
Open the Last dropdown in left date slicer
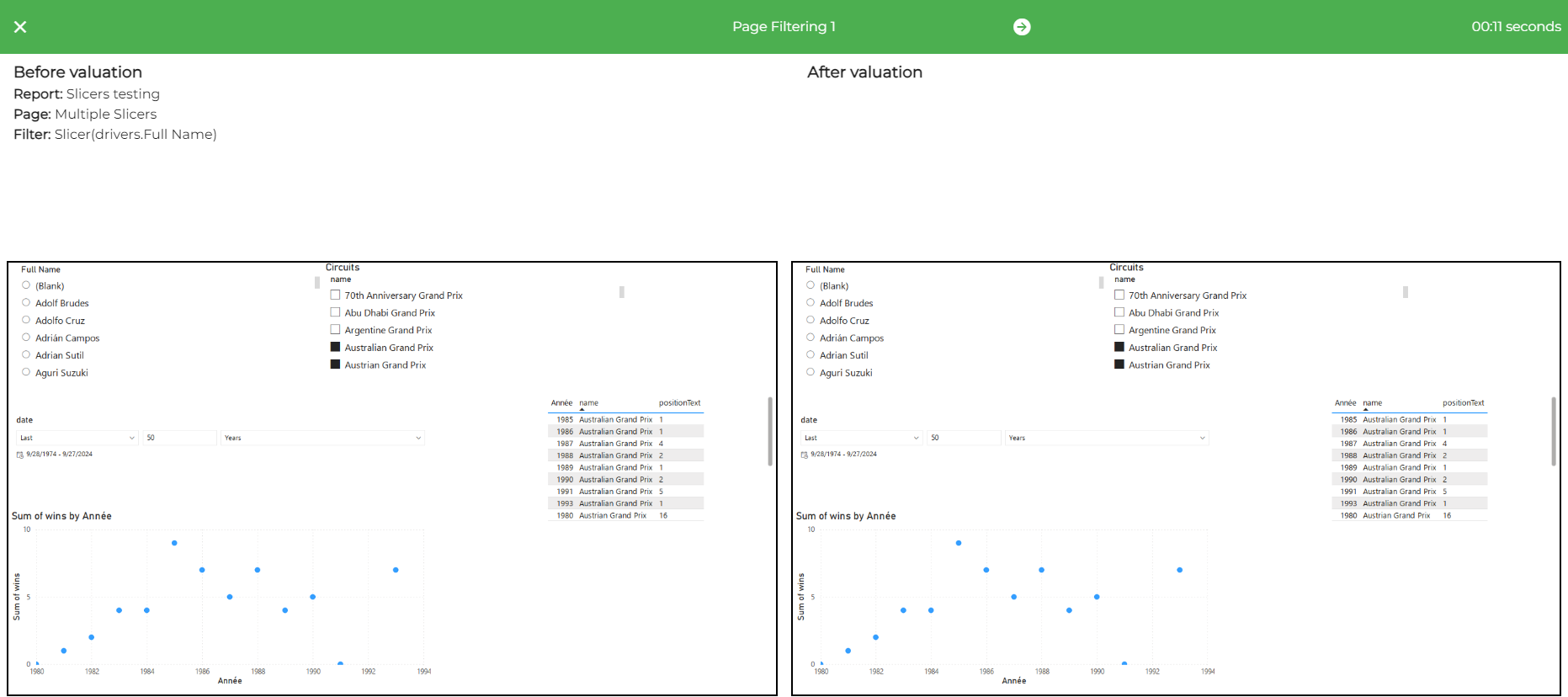click(x=77, y=438)
